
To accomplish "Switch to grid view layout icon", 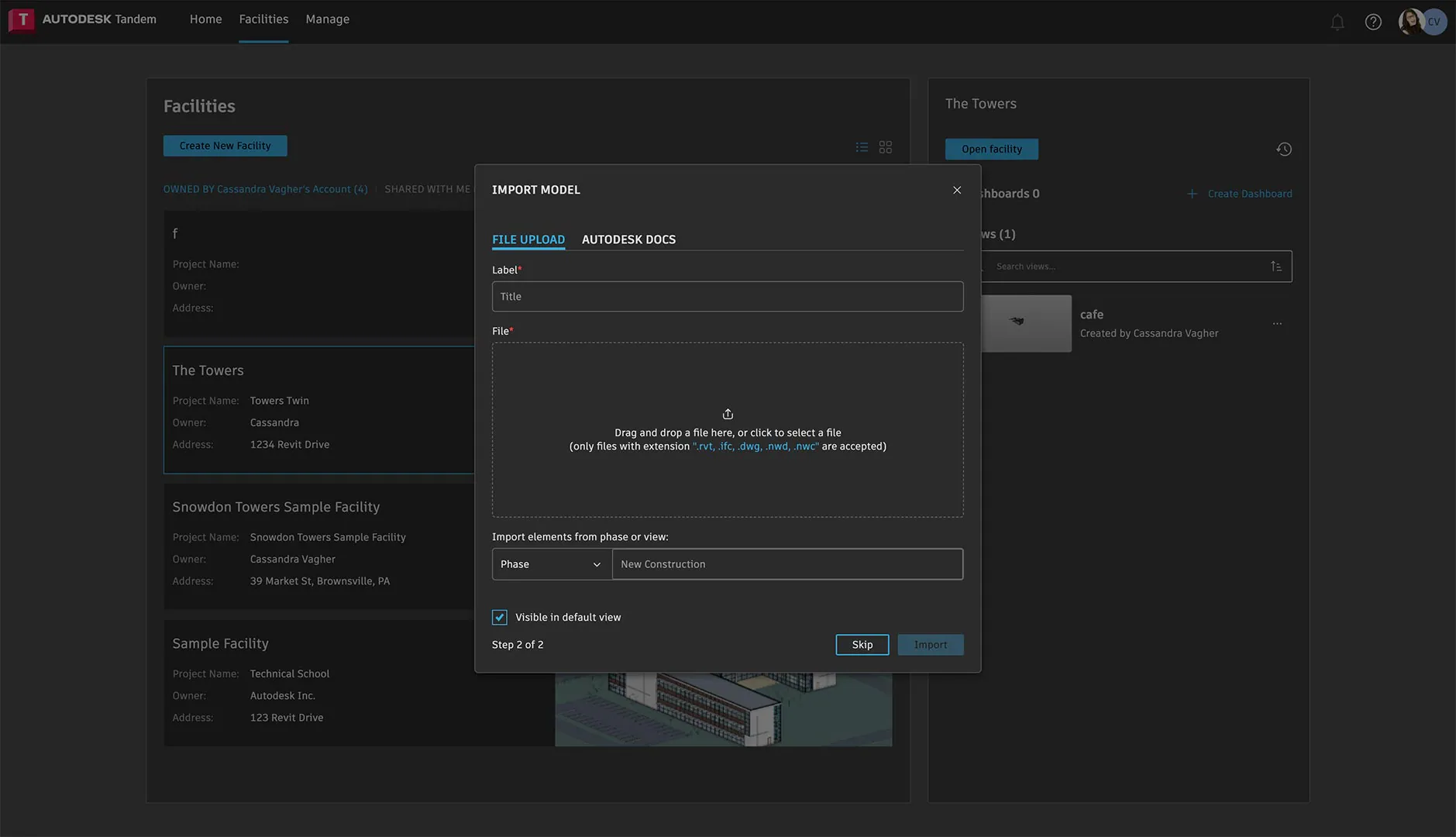I will click(886, 147).
